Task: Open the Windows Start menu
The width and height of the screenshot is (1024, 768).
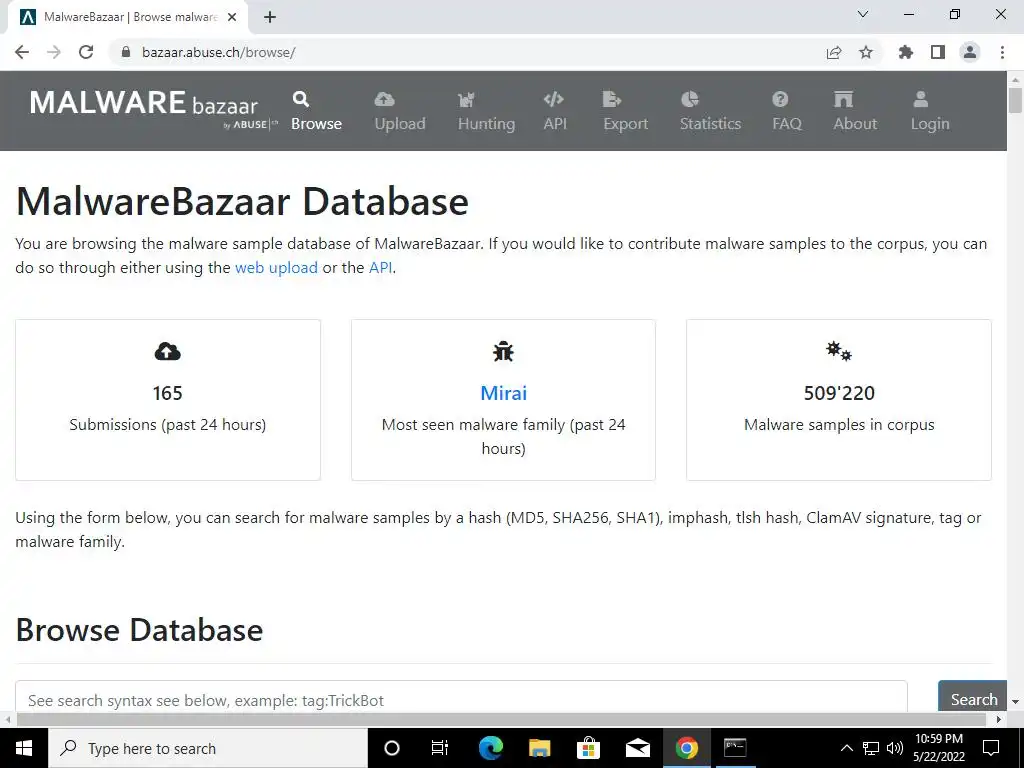Action: point(24,748)
